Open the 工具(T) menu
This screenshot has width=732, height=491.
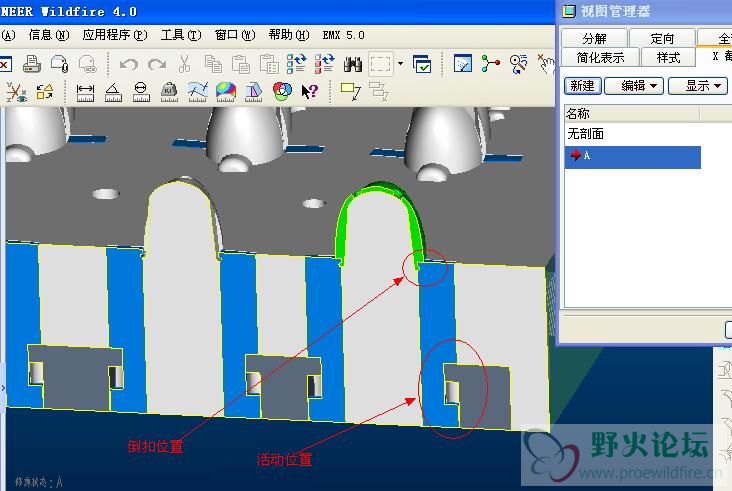[x=181, y=35]
